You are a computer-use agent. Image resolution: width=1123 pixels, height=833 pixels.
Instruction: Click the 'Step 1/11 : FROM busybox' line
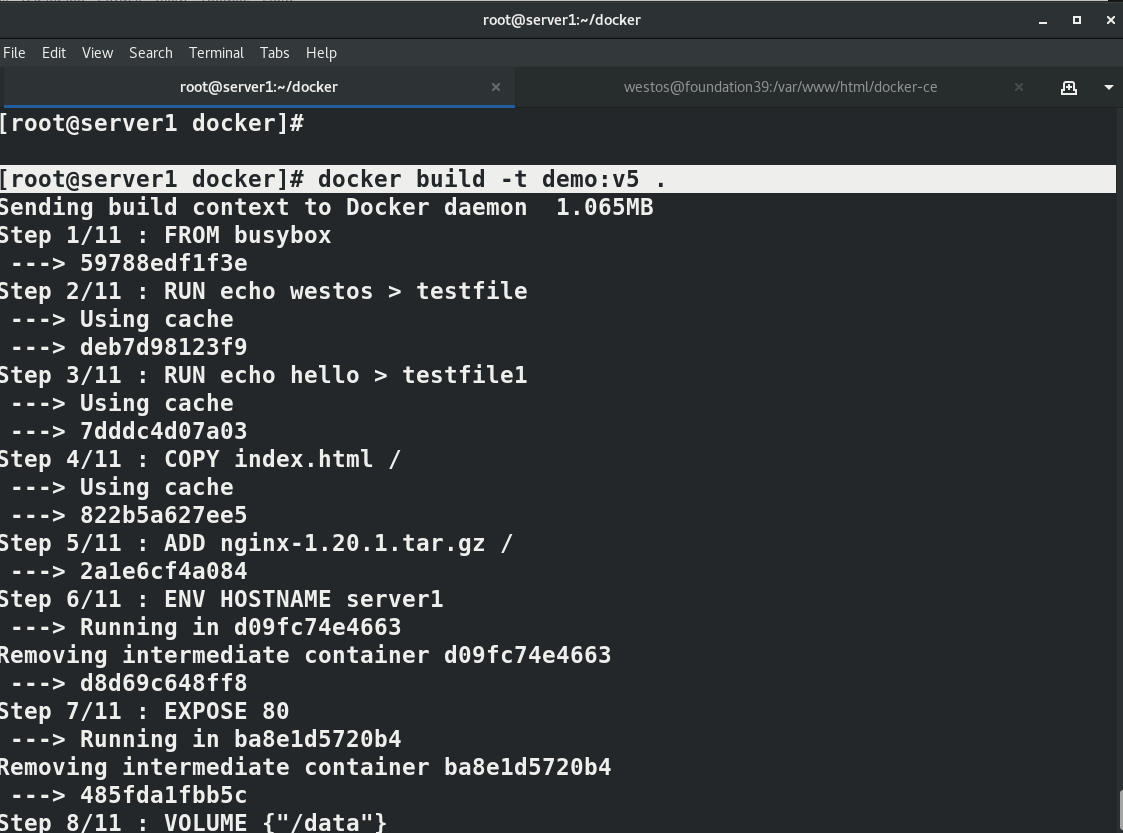(165, 235)
